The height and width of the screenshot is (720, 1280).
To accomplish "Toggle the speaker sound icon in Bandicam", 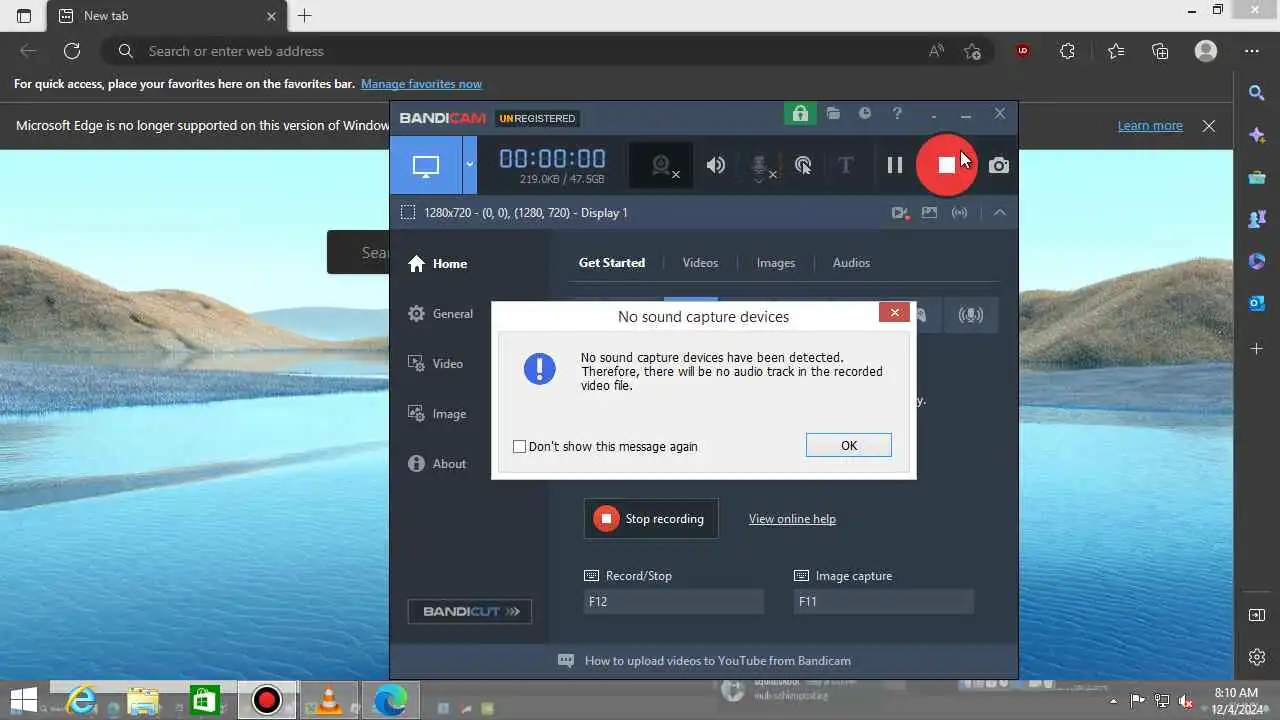I will click(716, 165).
